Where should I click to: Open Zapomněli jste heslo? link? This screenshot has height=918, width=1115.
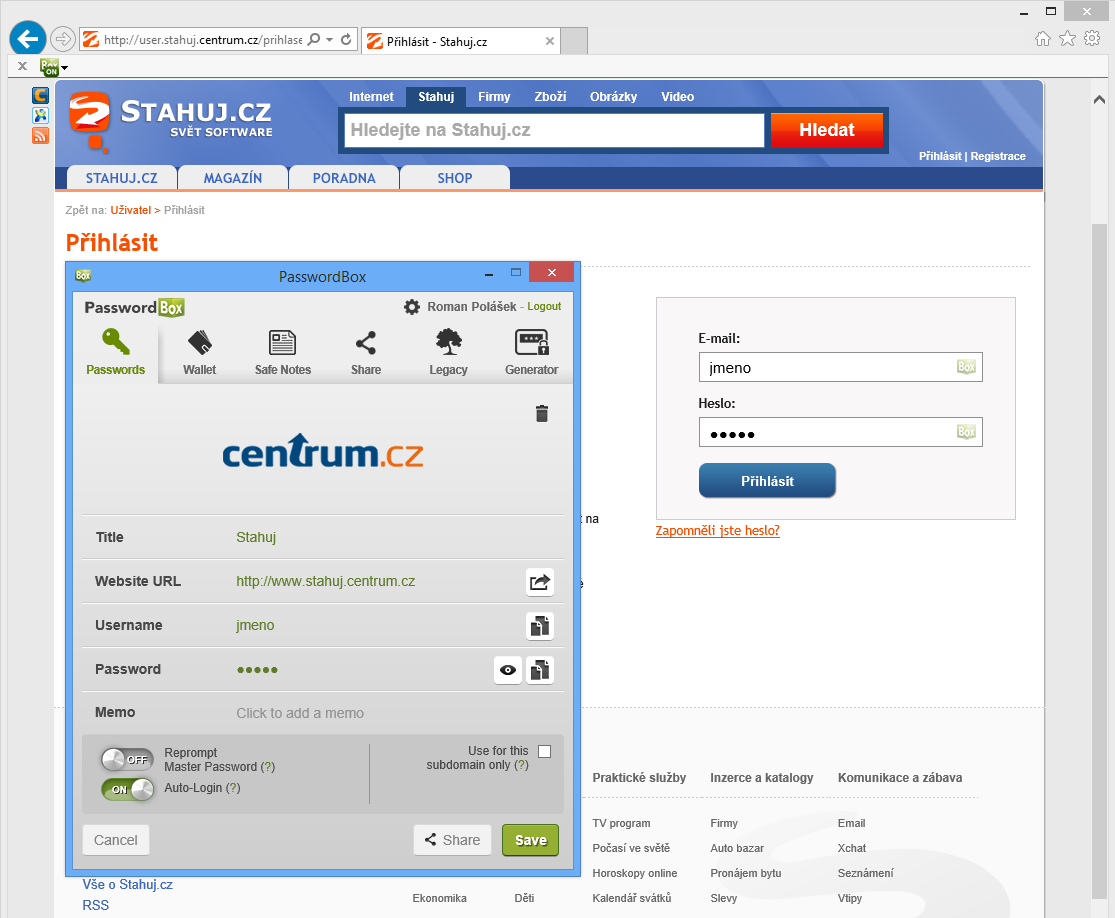click(x=717, y=530)
